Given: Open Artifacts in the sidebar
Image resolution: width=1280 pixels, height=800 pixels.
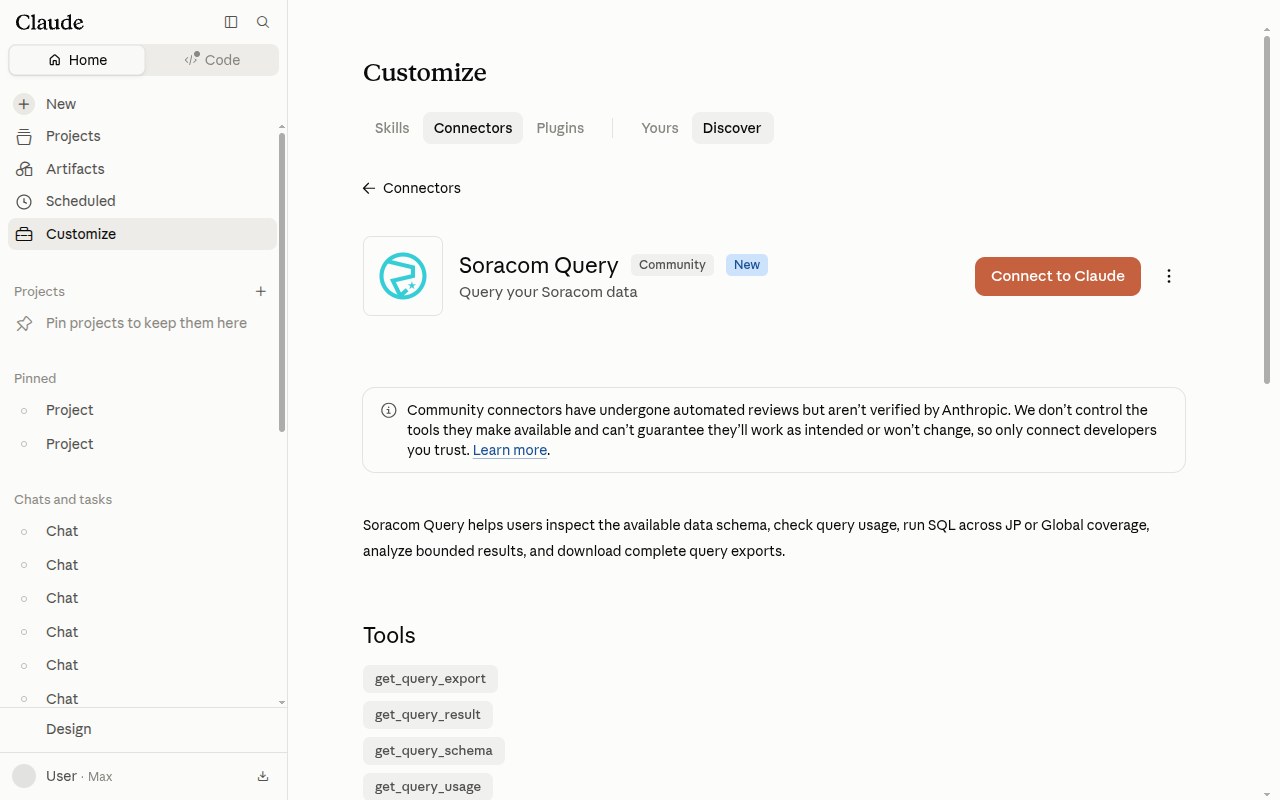Looking at the screenshot, I should (142, 169).
